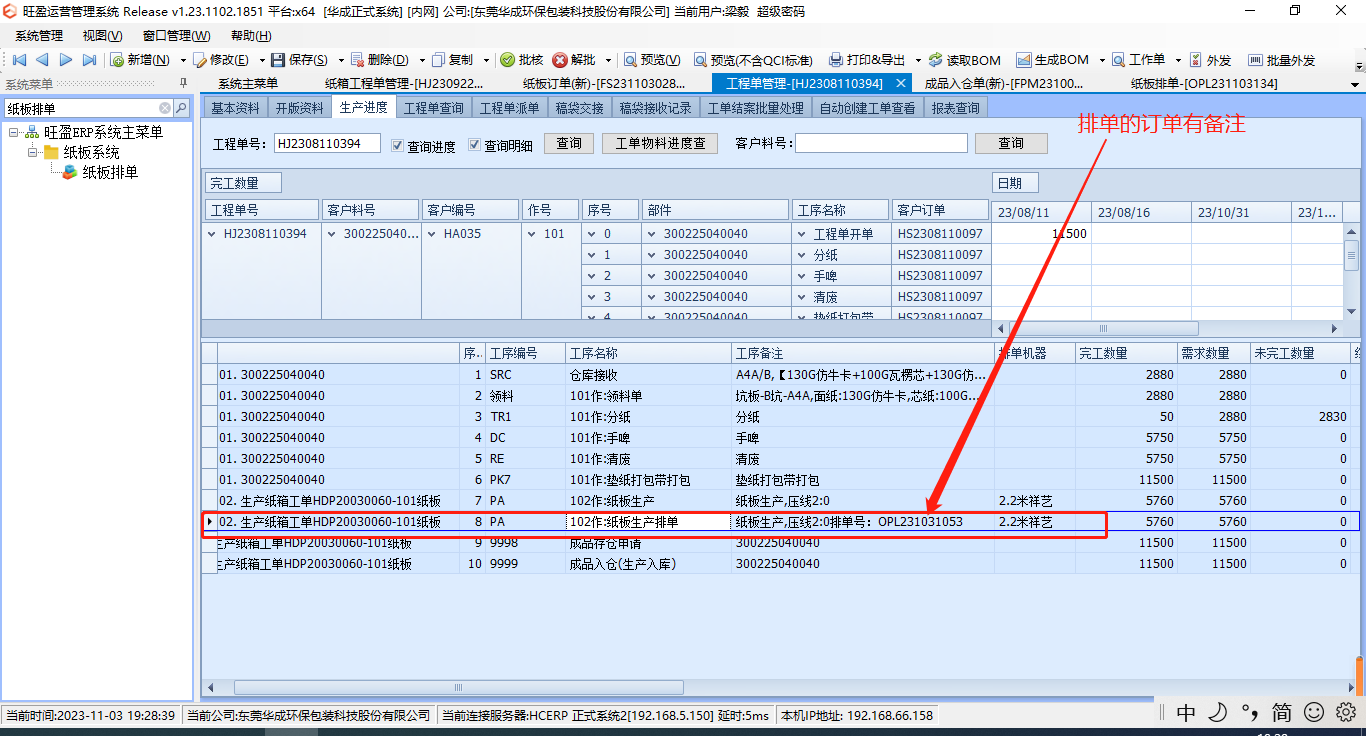Click the 批量外发 batch outsource icon

1255,60
